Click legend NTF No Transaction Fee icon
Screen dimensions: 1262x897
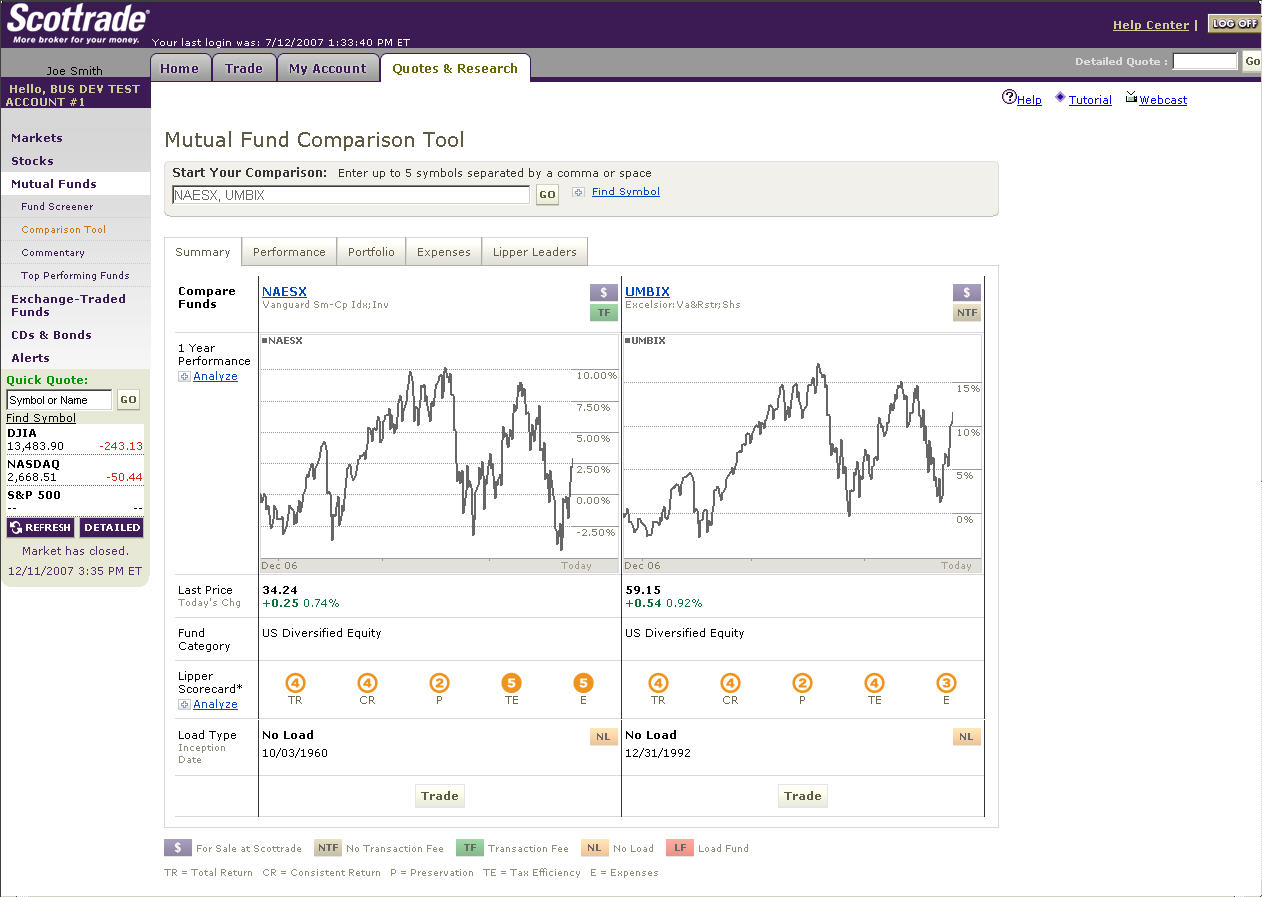click(328, 848)
